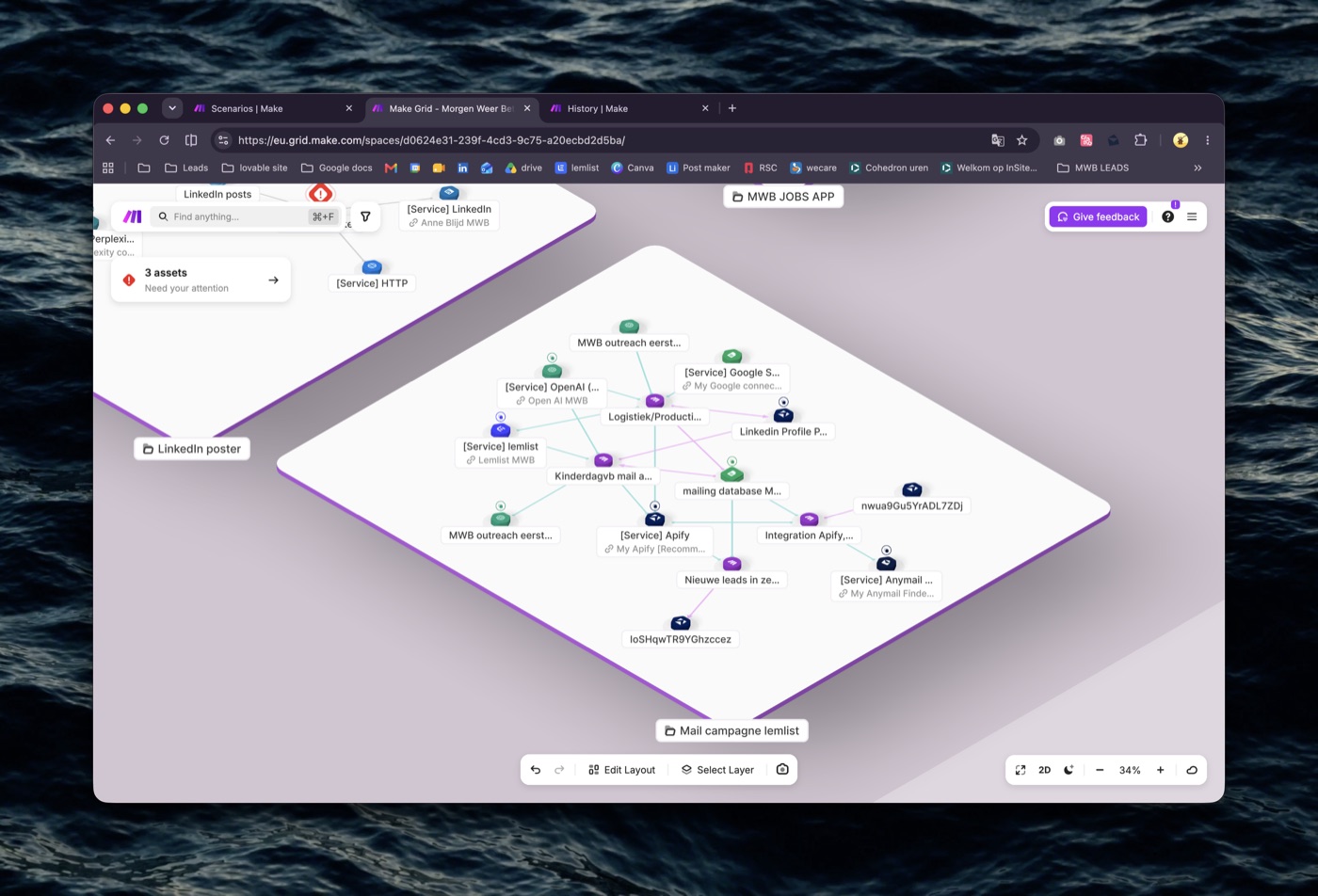Open the lemlist bookmark
Viewport: 1318px width, 896px height.
point(576,168)
